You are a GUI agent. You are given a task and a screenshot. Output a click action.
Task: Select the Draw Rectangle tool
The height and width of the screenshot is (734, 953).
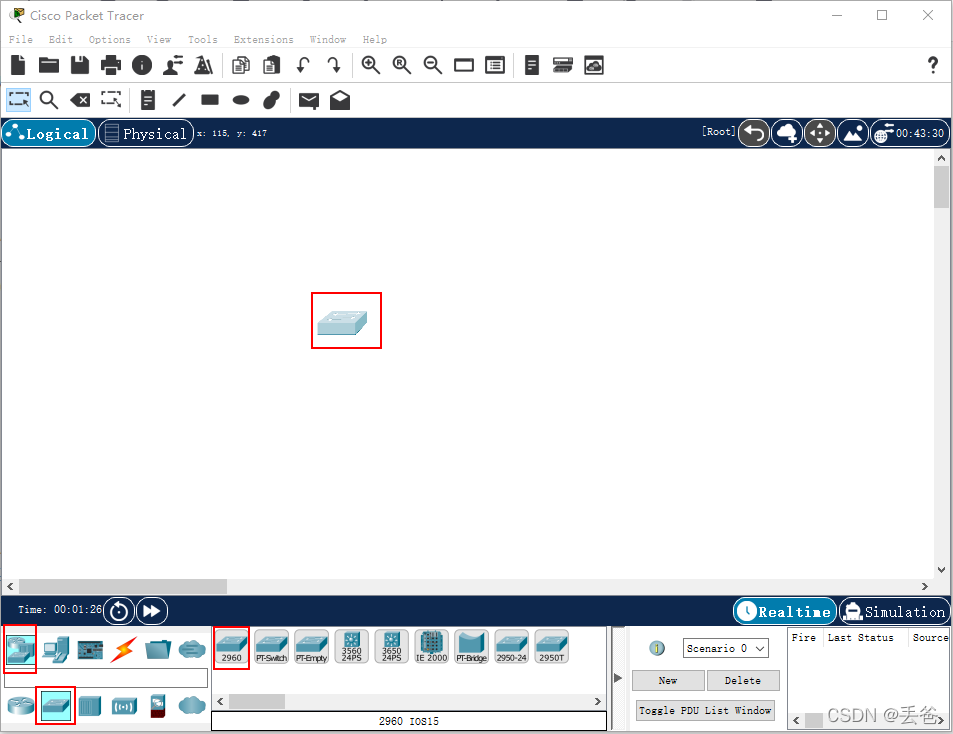pos(210,100)
